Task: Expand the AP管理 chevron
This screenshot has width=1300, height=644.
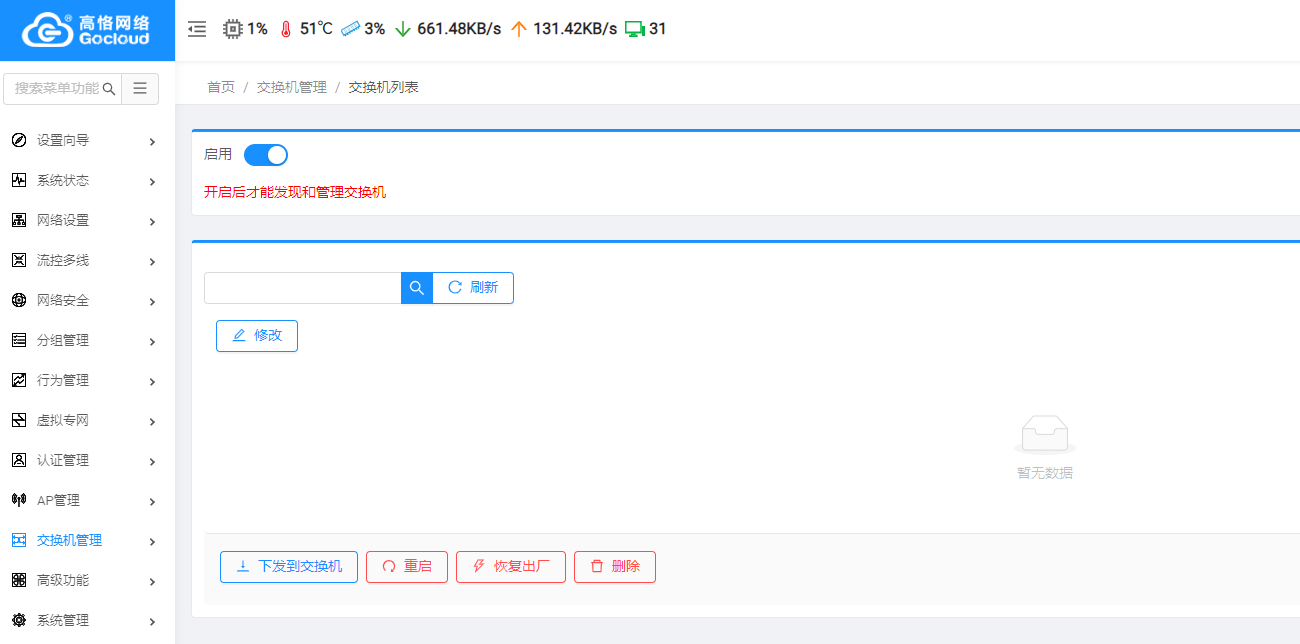Action: 152,502
